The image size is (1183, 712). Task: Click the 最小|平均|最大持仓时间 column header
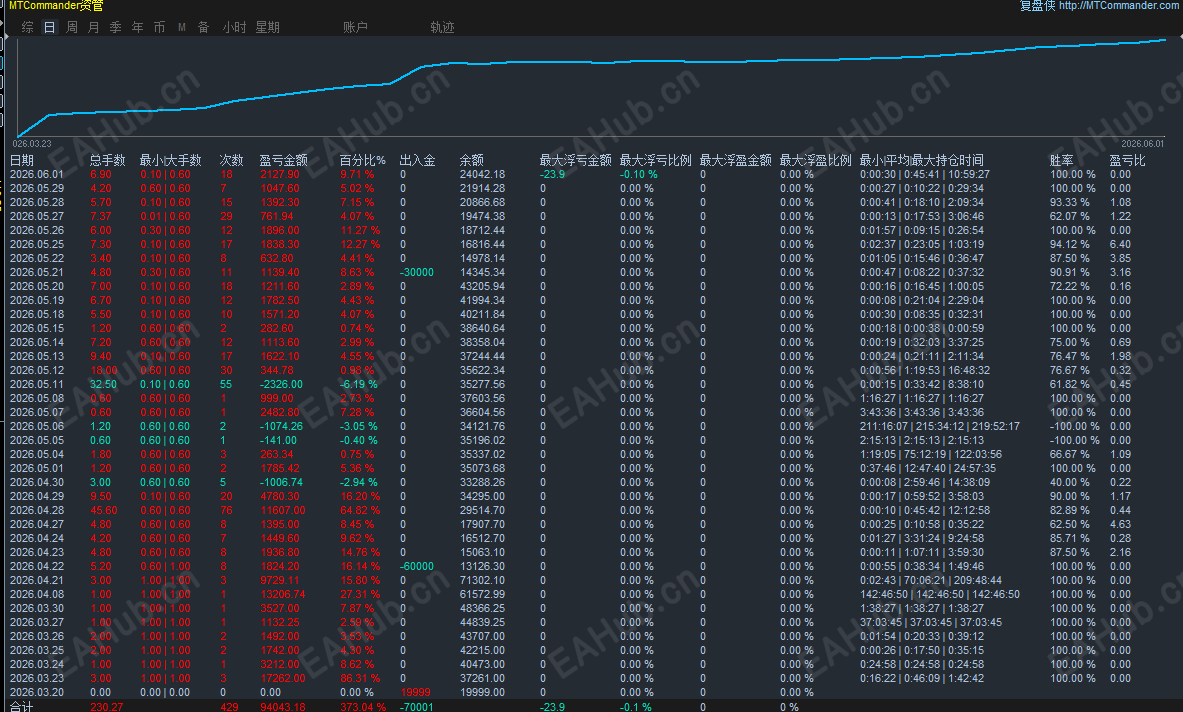921,160
